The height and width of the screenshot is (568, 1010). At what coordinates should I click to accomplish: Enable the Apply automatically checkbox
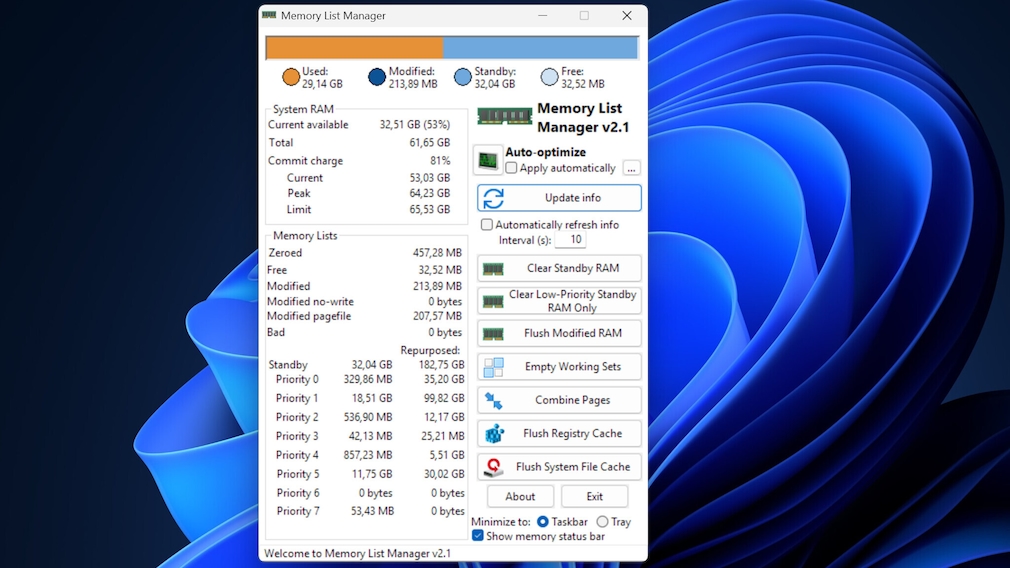tap(512, 168)
